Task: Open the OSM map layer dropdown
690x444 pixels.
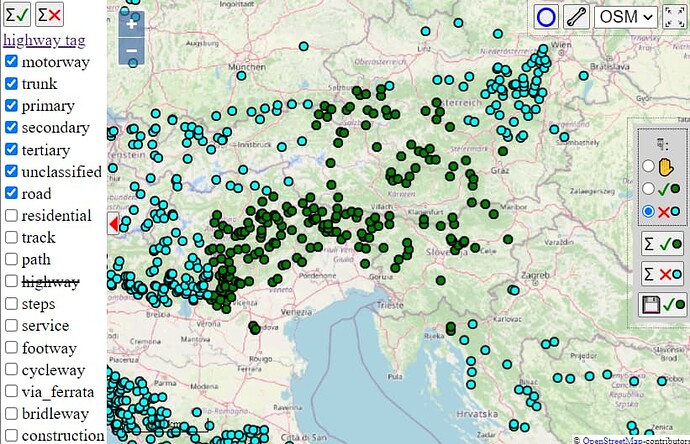Action: point(625,16)
